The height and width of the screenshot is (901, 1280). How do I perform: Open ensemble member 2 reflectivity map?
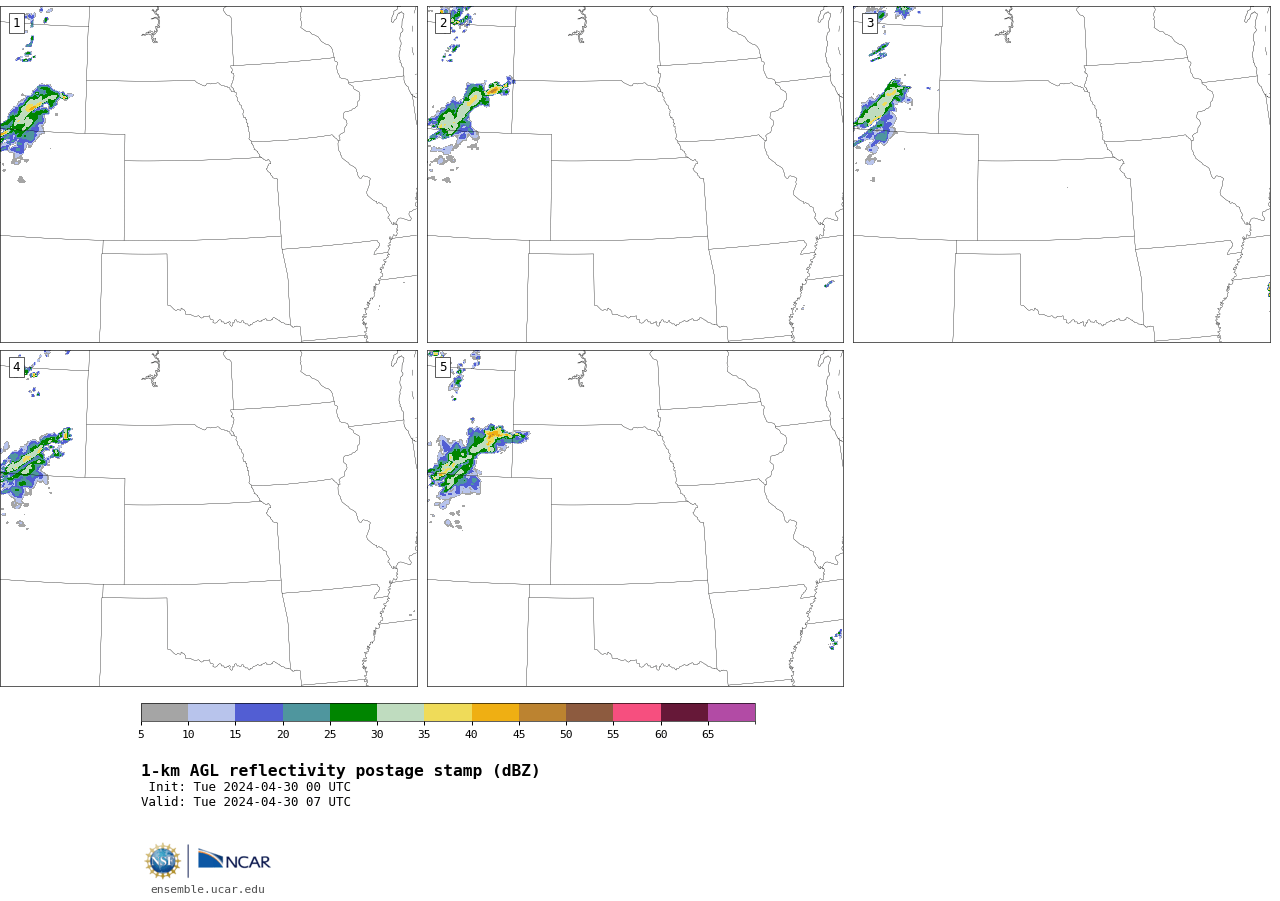[x=635, y=174]
